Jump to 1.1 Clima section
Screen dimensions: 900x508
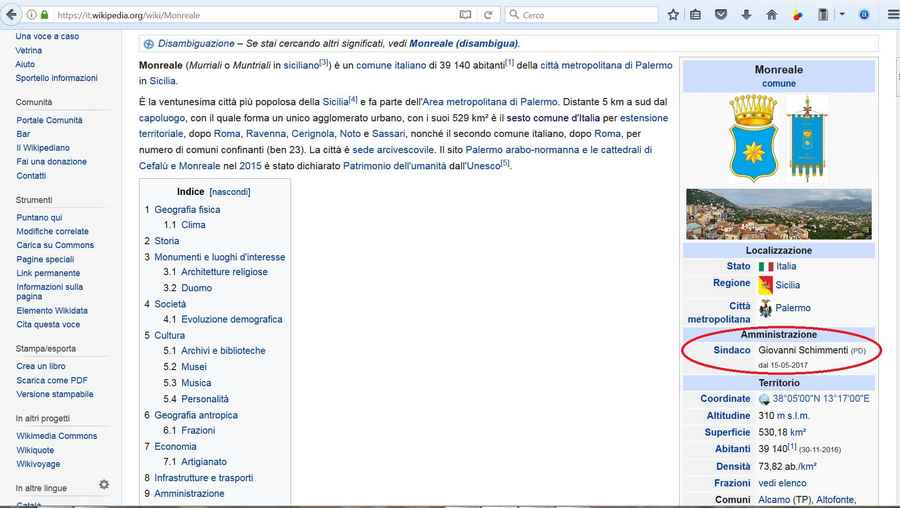184,225
